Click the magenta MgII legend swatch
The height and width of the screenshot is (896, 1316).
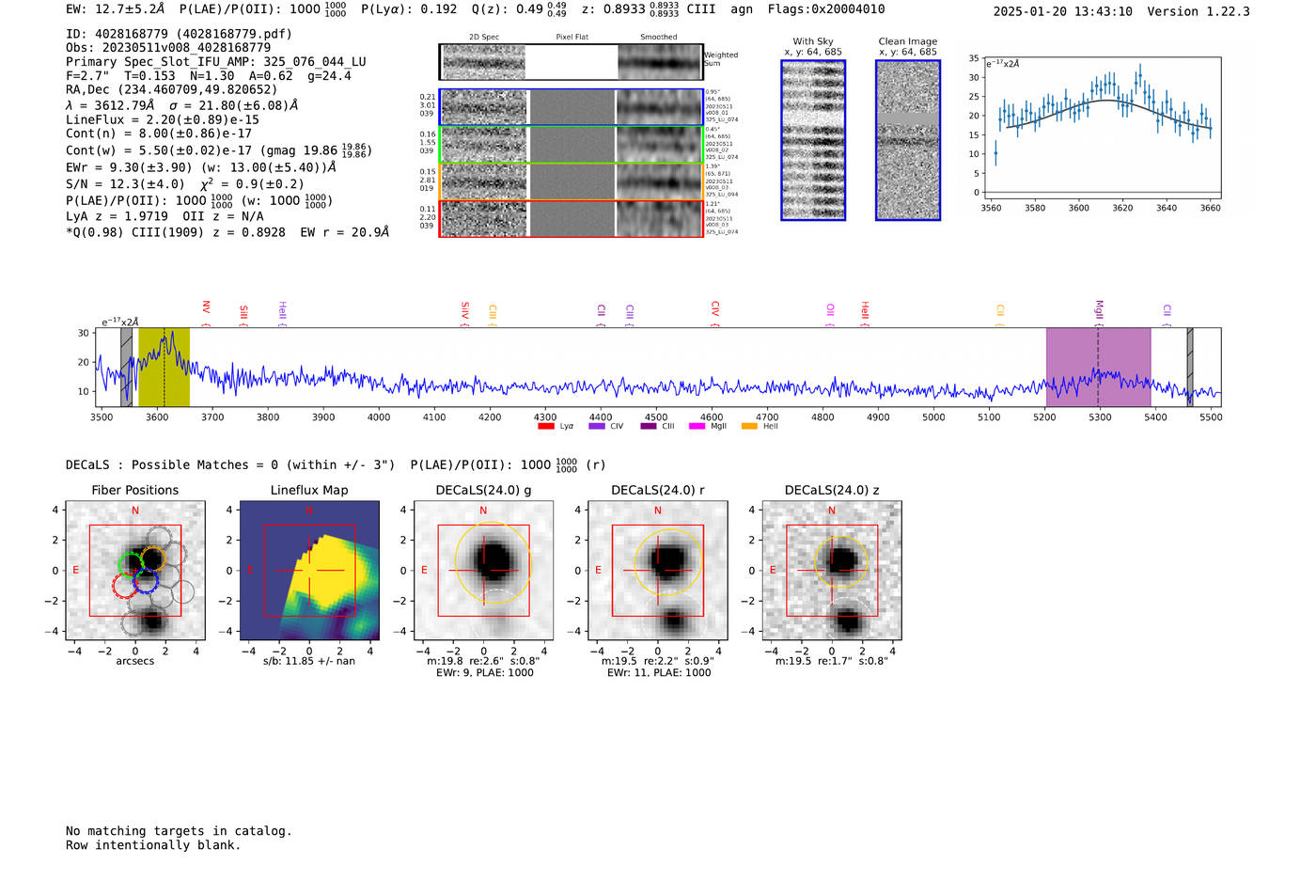tap(697, 426)
